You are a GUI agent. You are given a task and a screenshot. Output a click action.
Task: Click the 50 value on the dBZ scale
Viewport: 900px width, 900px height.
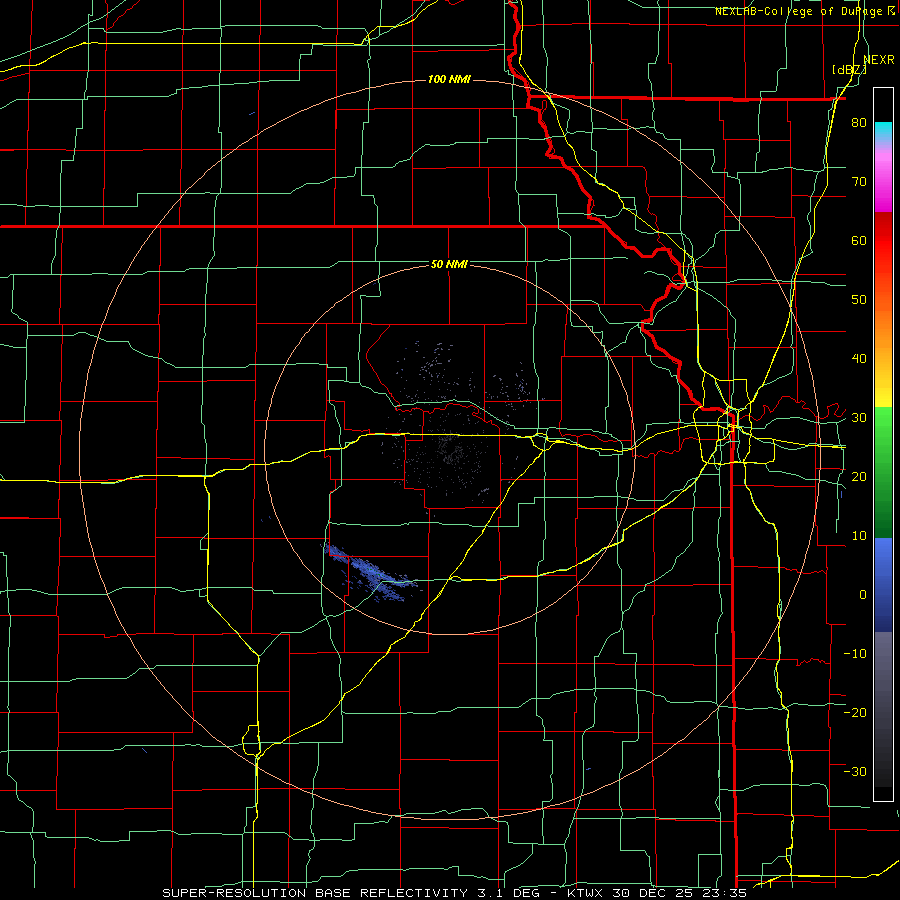point(859,300)
